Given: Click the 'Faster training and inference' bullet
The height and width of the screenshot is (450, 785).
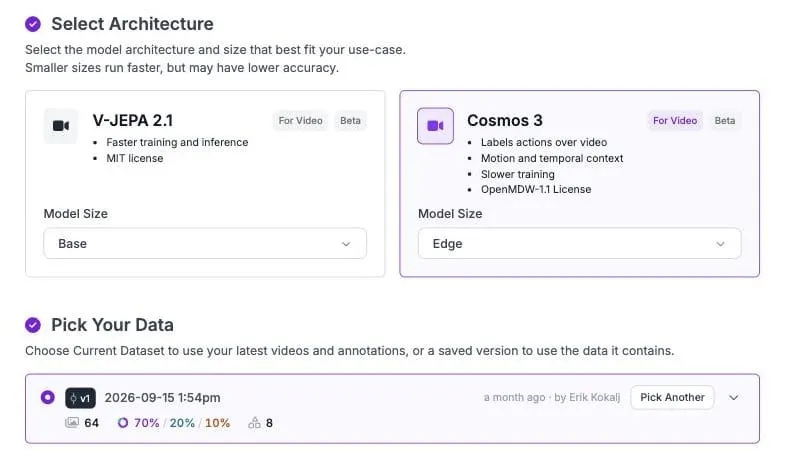Looking at the screenshot, I should [x=177, y=142].
